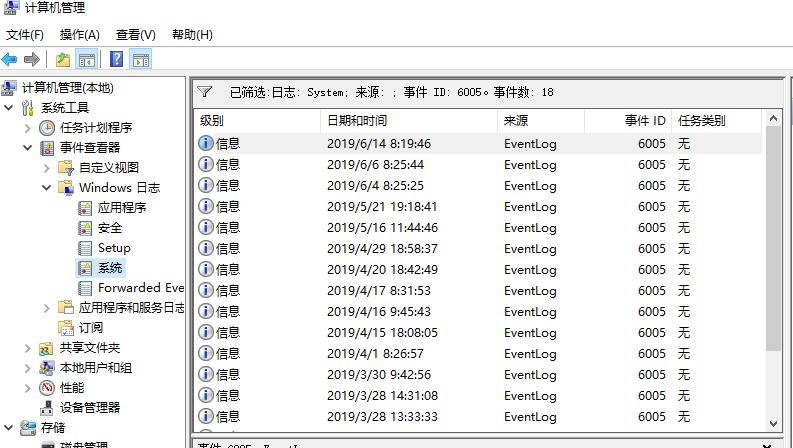Expand the 应用程序和服务日志 node
This screenshot has height=448, width=793.
47,308
